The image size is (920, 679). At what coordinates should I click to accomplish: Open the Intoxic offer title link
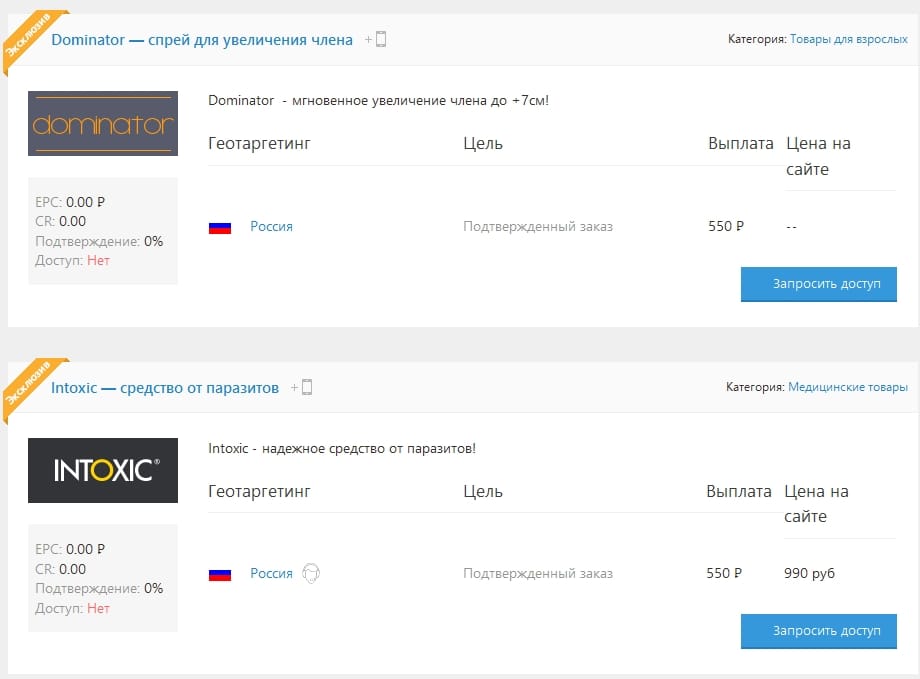(x=165, y=388)
